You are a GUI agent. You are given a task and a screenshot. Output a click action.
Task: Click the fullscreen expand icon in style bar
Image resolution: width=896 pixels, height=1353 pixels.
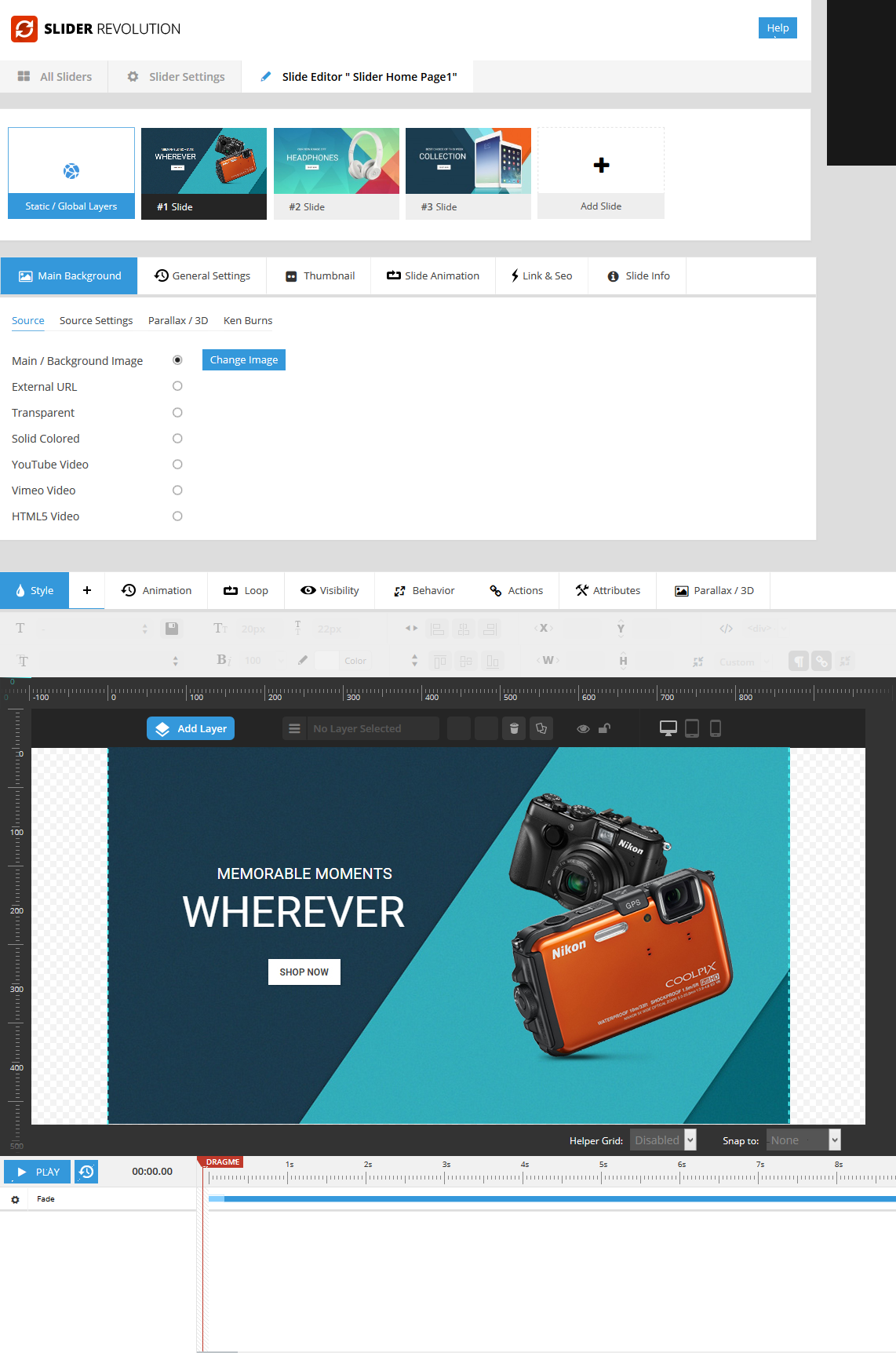(x=845, y=661)
